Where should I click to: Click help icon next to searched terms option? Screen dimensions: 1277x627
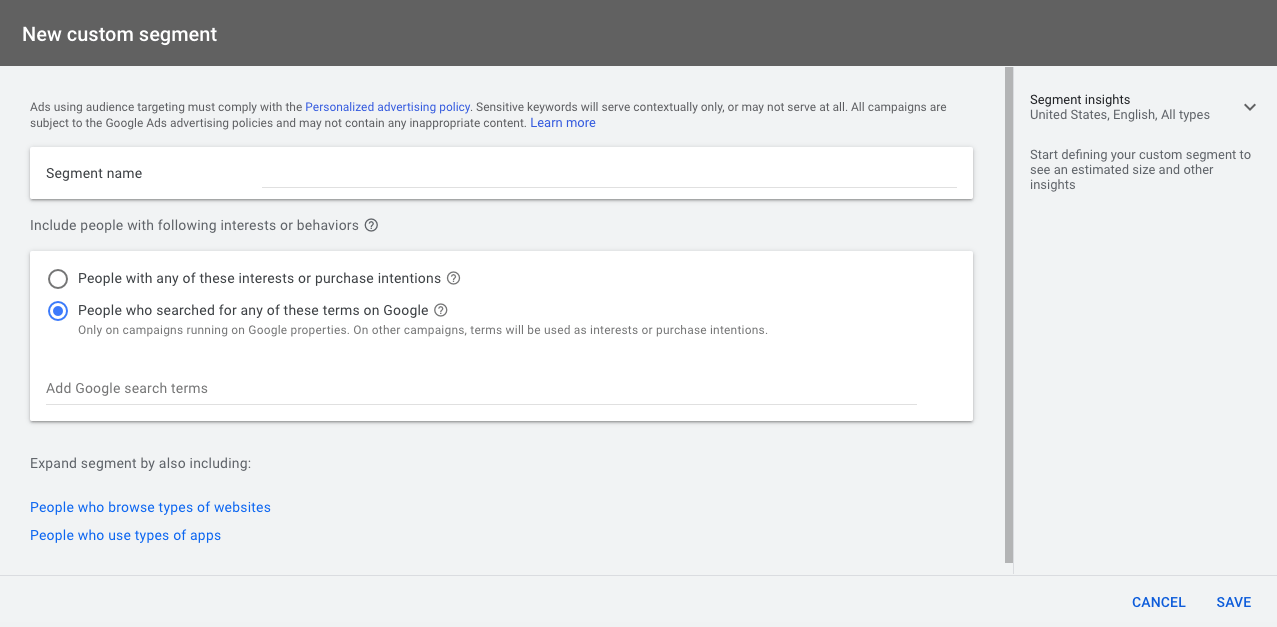click(x=441, y=310)
